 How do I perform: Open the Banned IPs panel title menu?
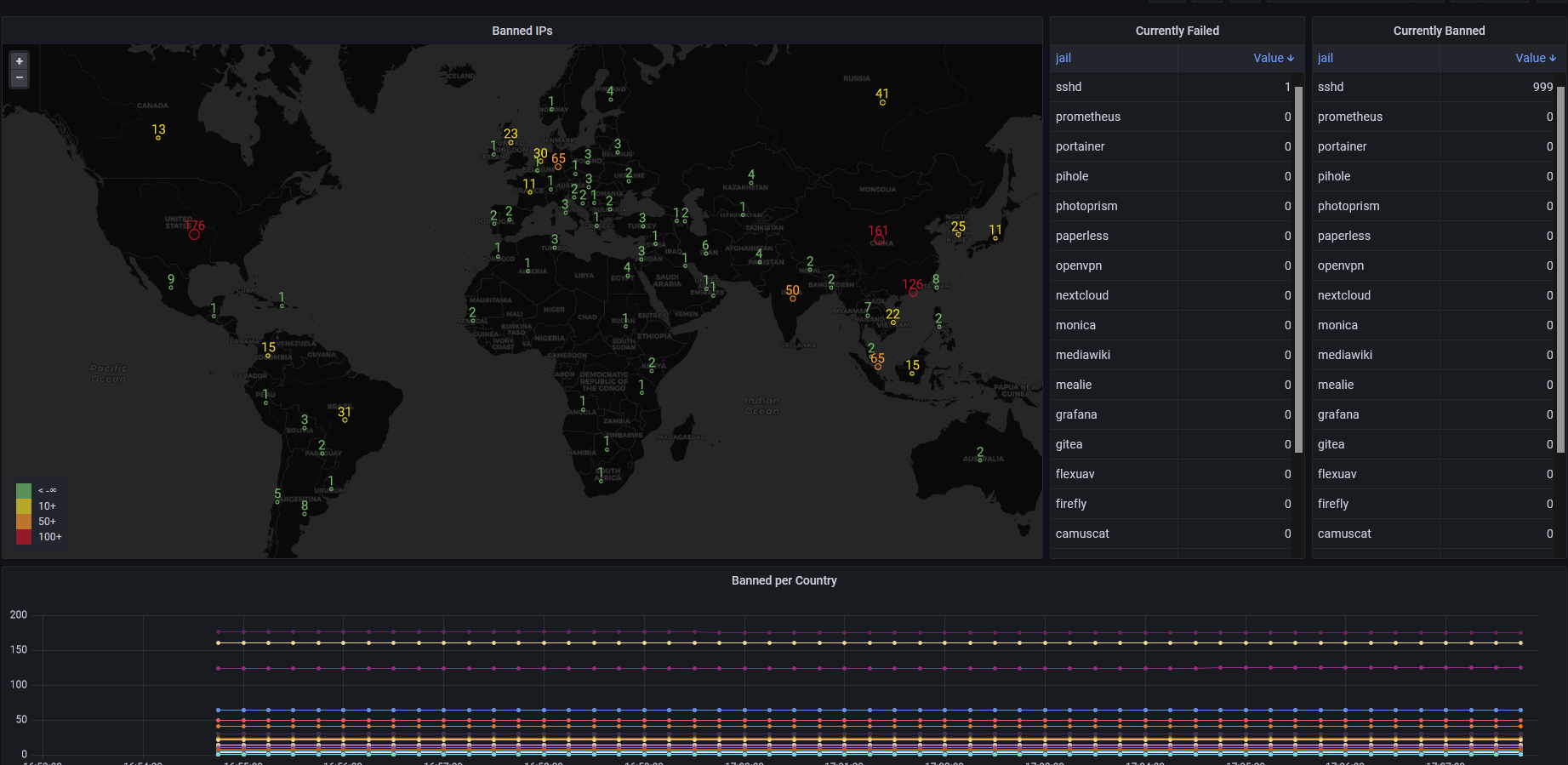[522, 31]
